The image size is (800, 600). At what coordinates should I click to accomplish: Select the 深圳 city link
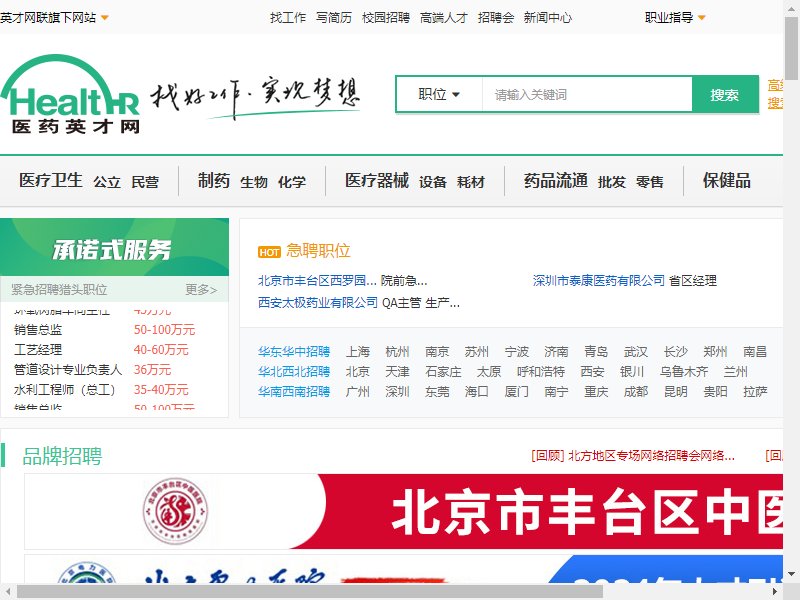(x=397, y=391)
